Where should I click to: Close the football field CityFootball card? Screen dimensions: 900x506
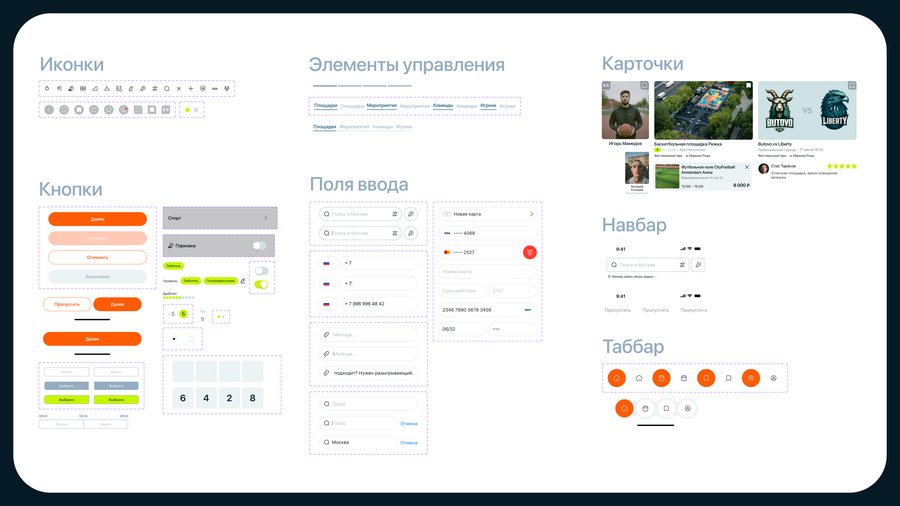(747, 167)
